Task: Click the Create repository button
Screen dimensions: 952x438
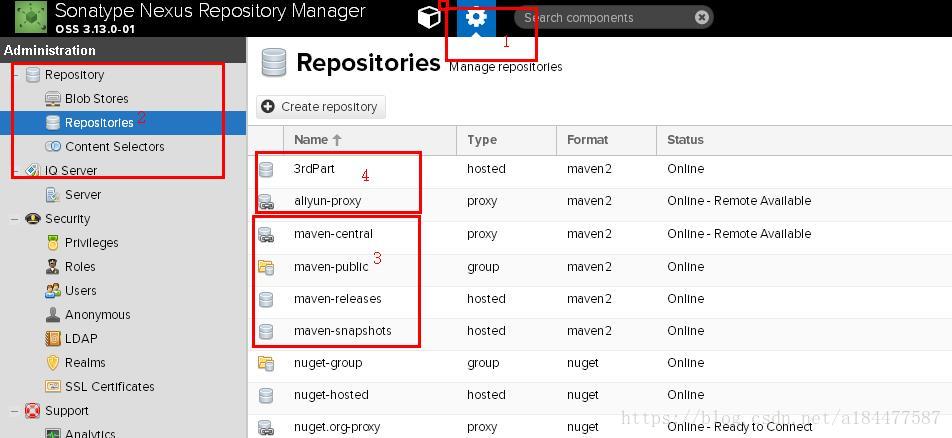Action: (321, 107)
